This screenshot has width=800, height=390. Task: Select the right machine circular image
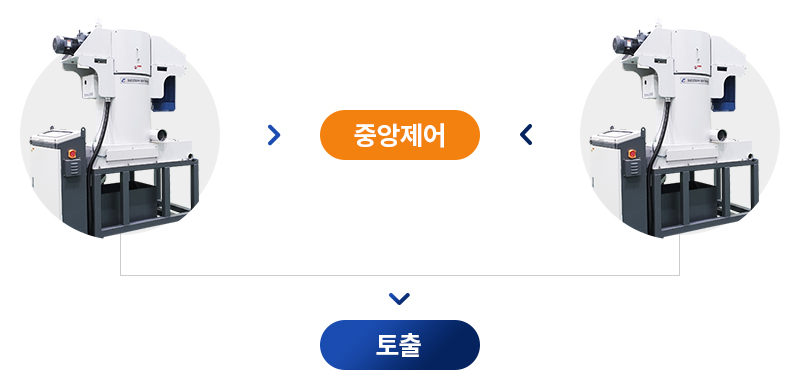click(x=680, y=129)
